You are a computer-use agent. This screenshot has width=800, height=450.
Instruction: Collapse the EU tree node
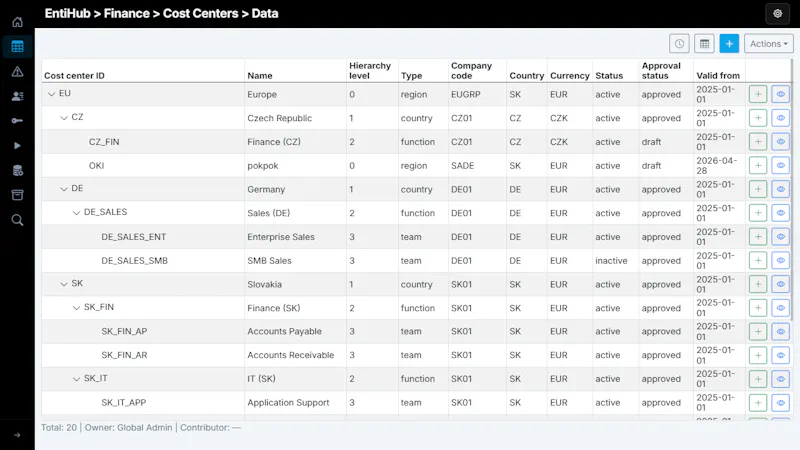pyautogui.click(x=51, y=94)
